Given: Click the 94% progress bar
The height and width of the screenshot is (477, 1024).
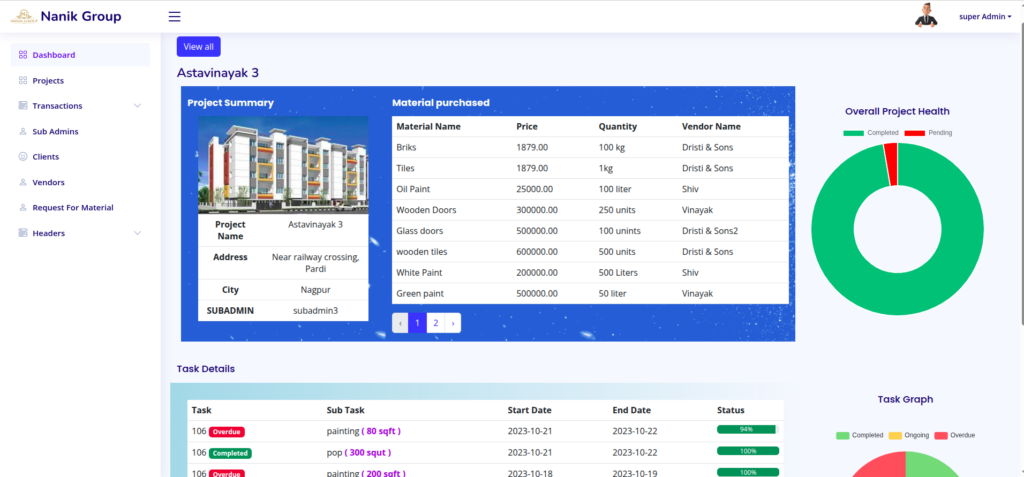Looking at the screenshot, I should pyautogui.click(x=748, y=429).
